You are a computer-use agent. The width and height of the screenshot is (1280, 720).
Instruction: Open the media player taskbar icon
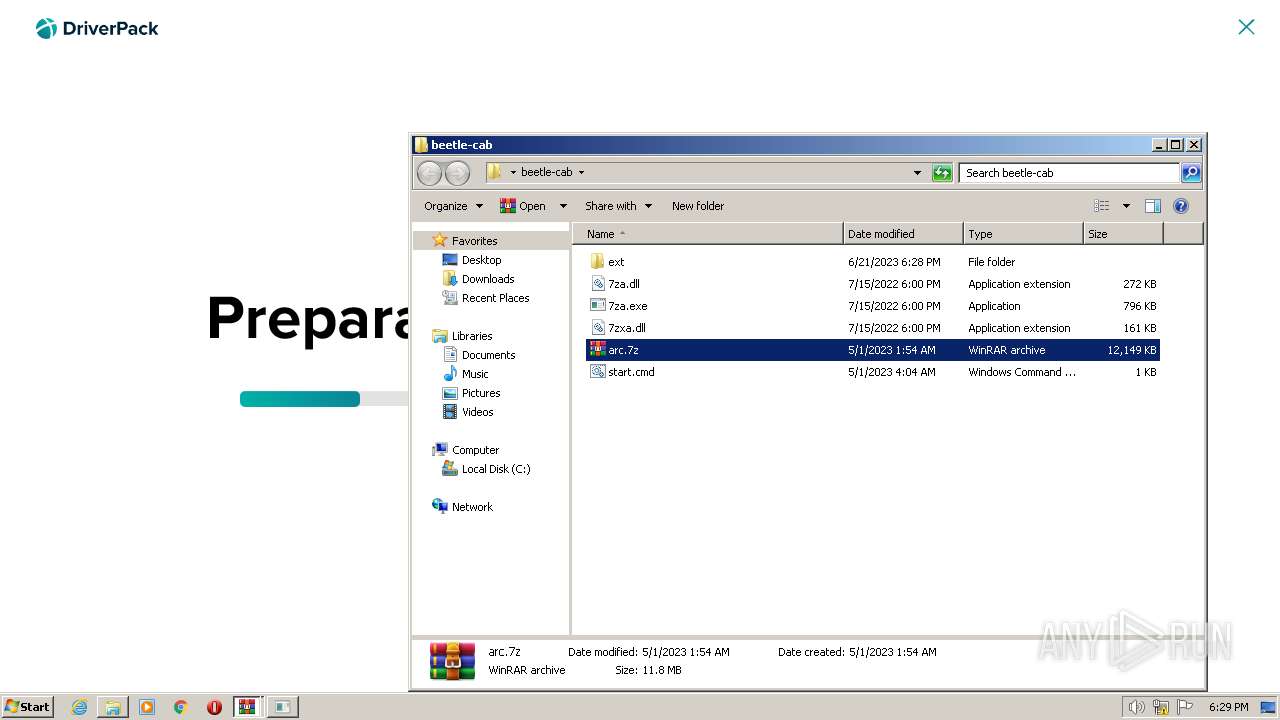(147, 707)
